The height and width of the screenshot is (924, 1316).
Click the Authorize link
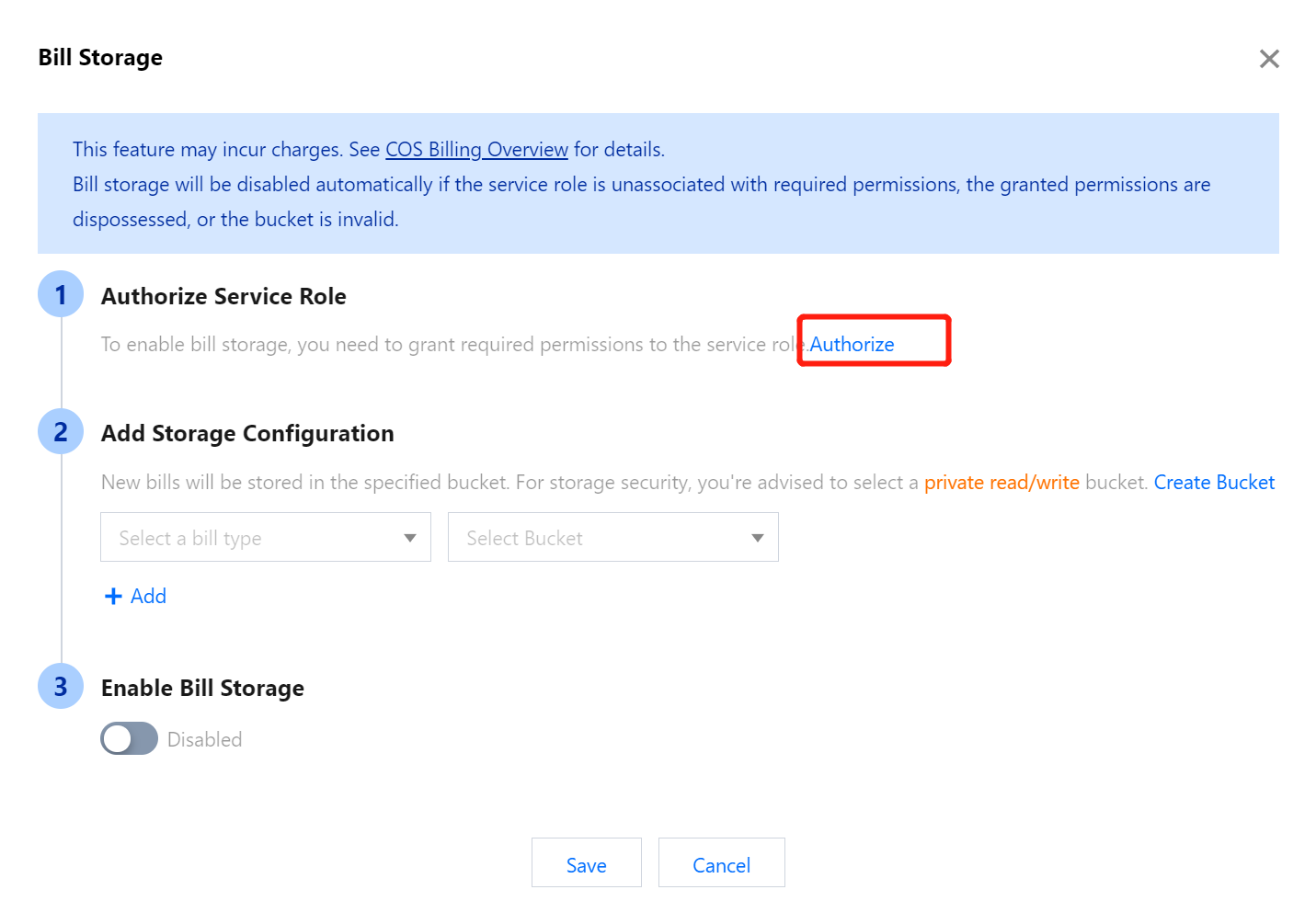pos(853,345)
